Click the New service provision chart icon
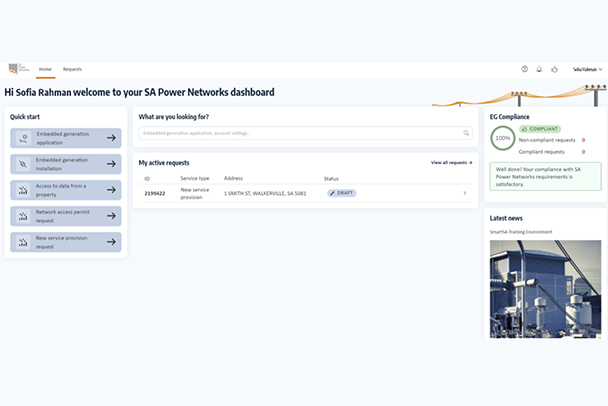 pyautogui.click(x=23, y=242)
